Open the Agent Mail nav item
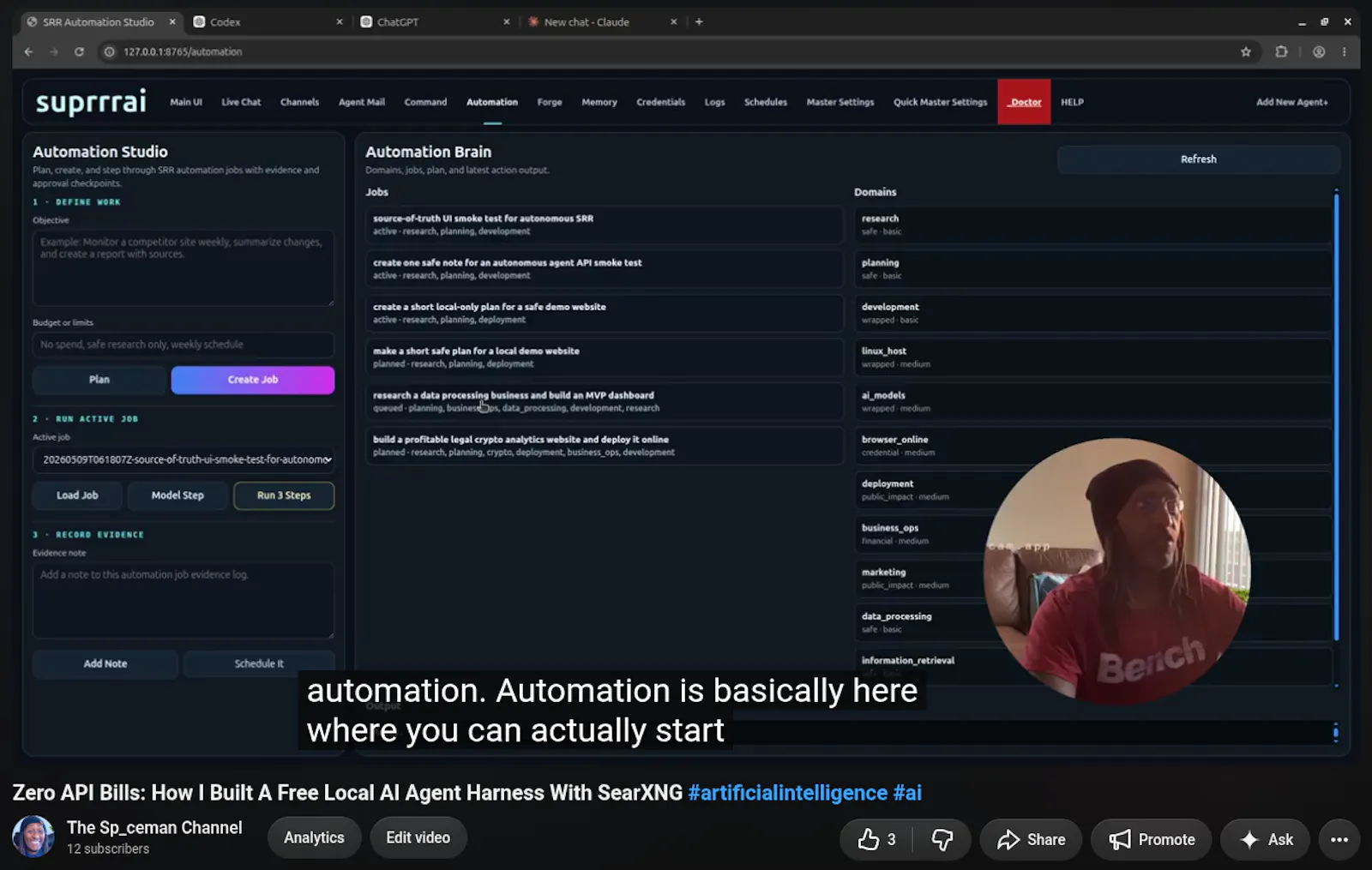 click(x=362, y=102)
